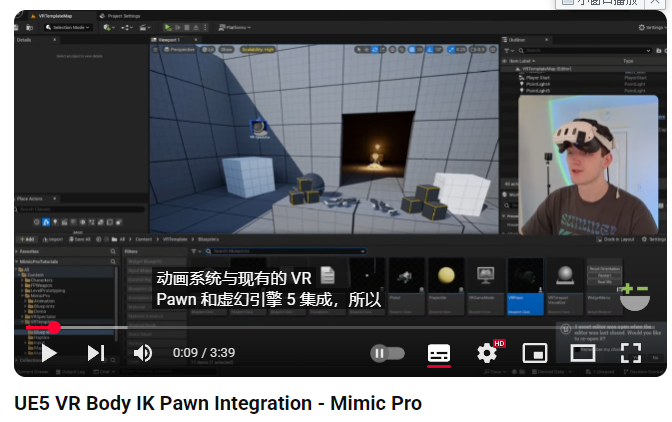This screenshot has height=422, width=672.
Task: Click the VRTemplate breadcrumb in Content Browser
Action: (x=175, y=239)
